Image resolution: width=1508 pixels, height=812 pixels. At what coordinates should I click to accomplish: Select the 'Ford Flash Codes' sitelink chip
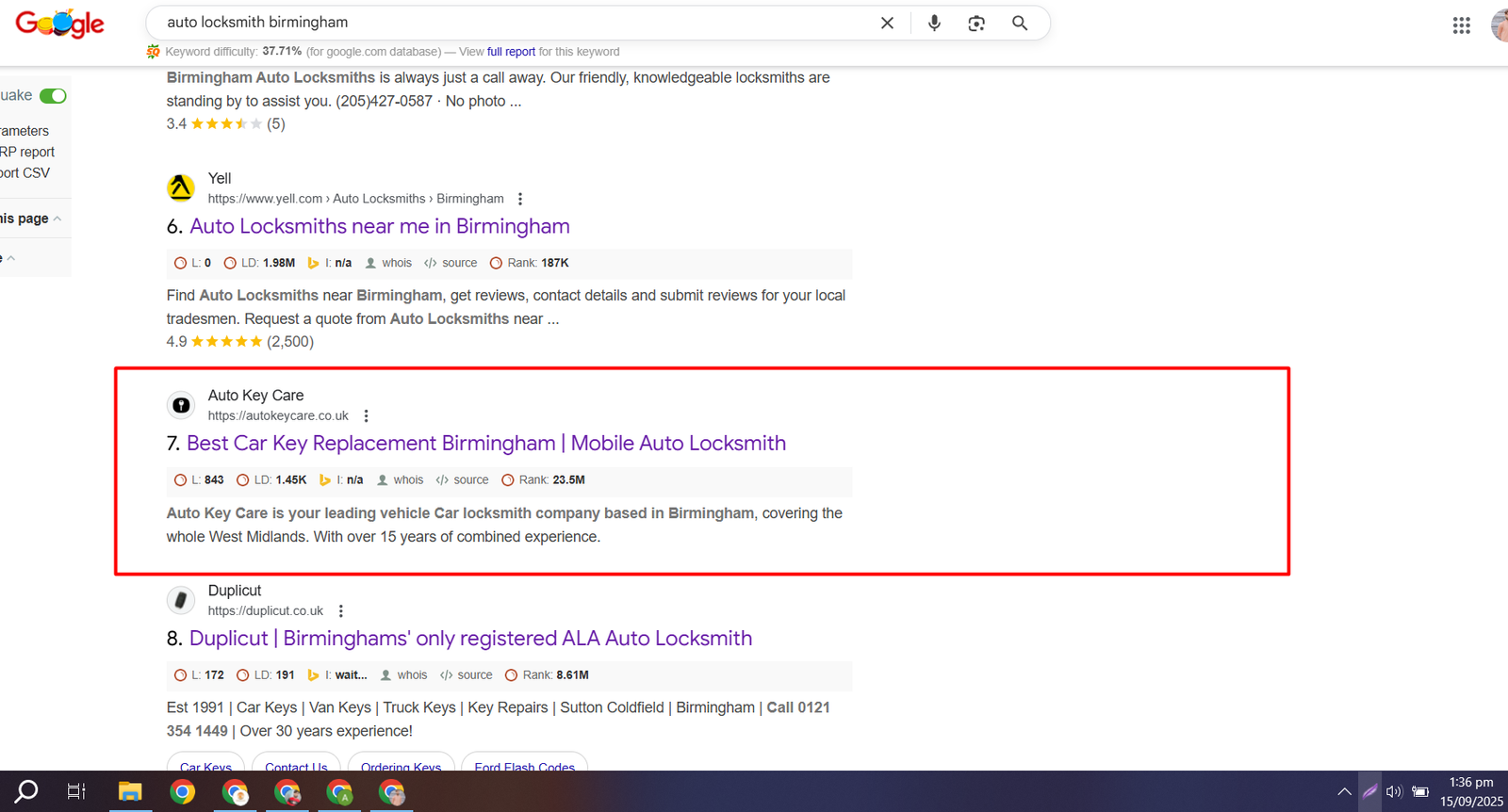coord(524,766)
